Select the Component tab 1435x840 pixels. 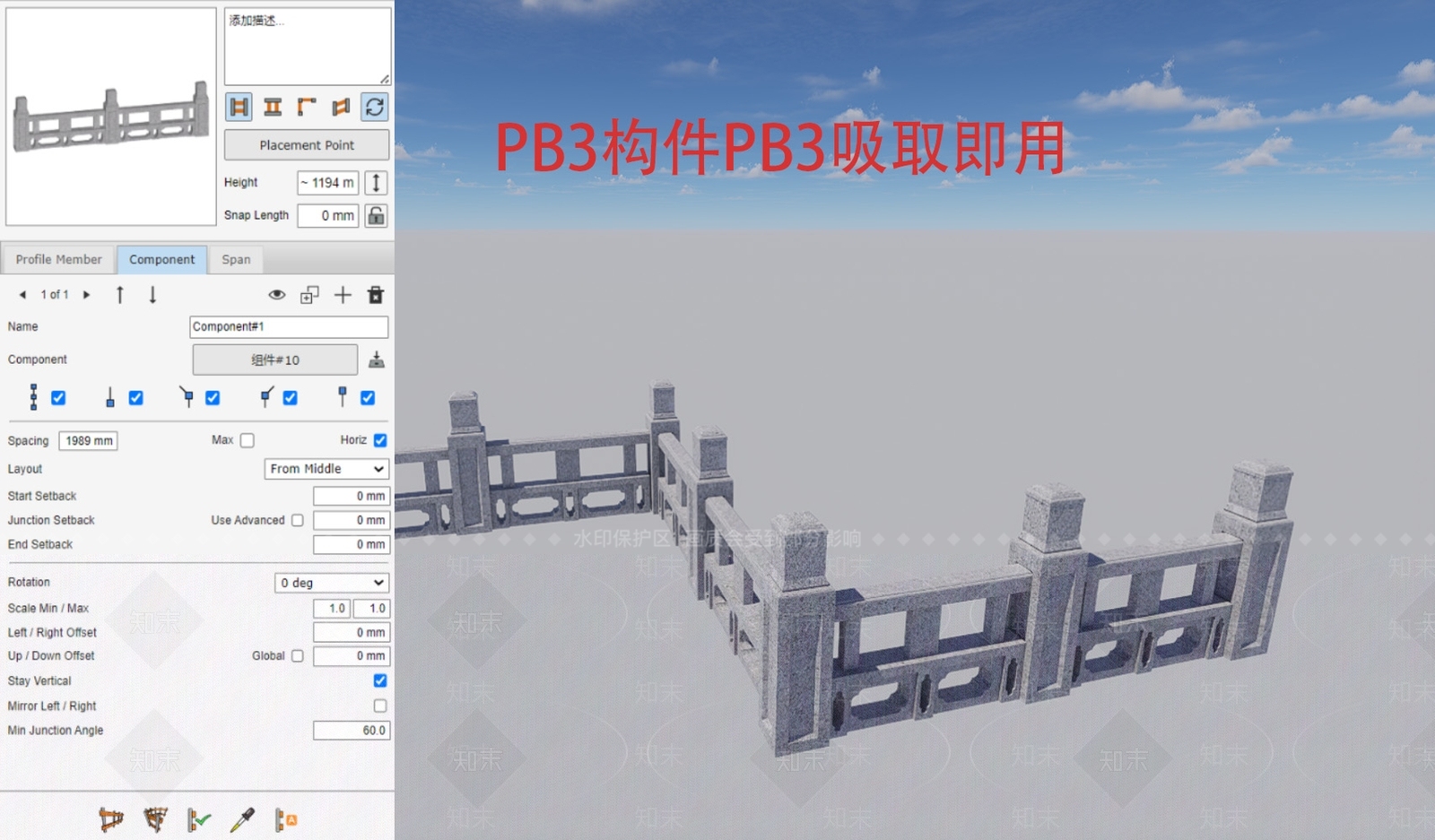[161, 259]
